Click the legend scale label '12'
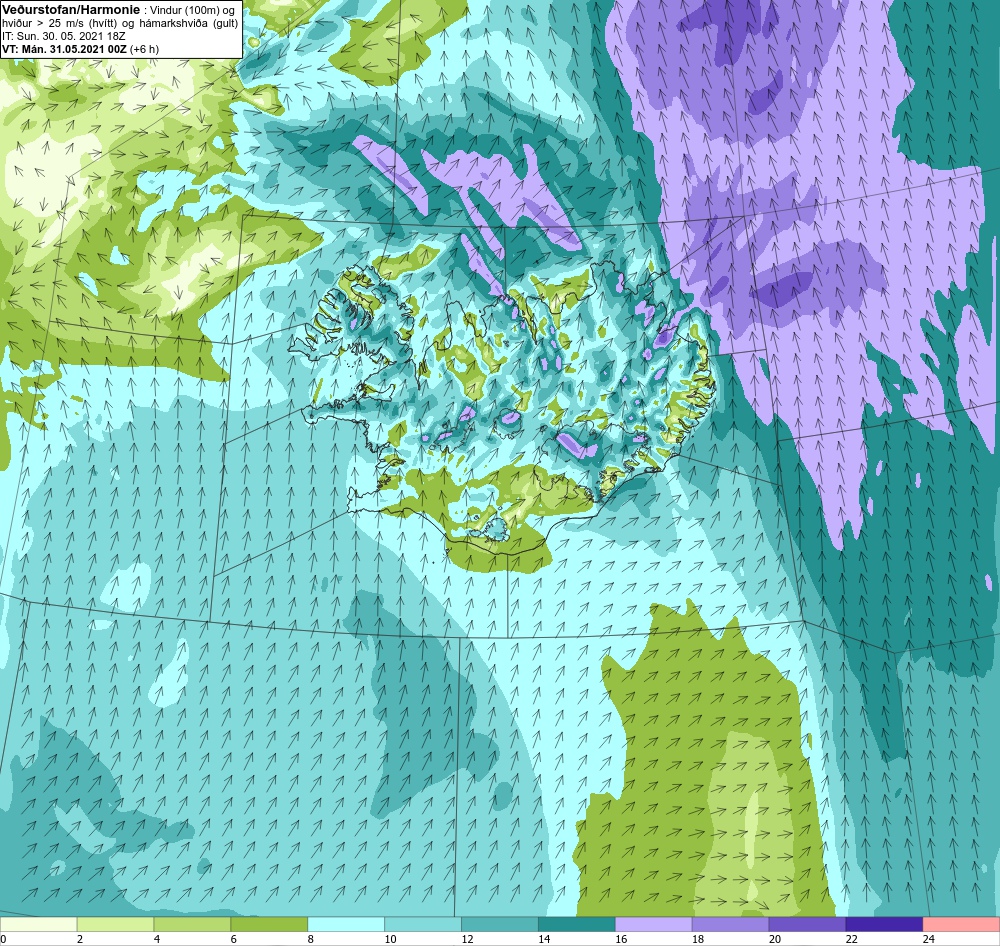Viewport: 1000px width, 946px height. coord(467,939)
